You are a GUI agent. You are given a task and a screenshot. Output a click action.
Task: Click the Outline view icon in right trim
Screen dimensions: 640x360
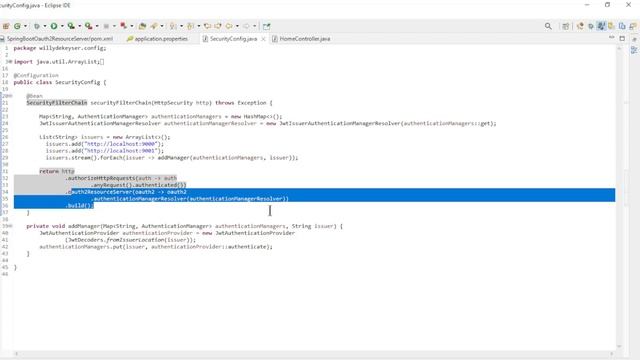pyautogui.click(x=634, y=50)
